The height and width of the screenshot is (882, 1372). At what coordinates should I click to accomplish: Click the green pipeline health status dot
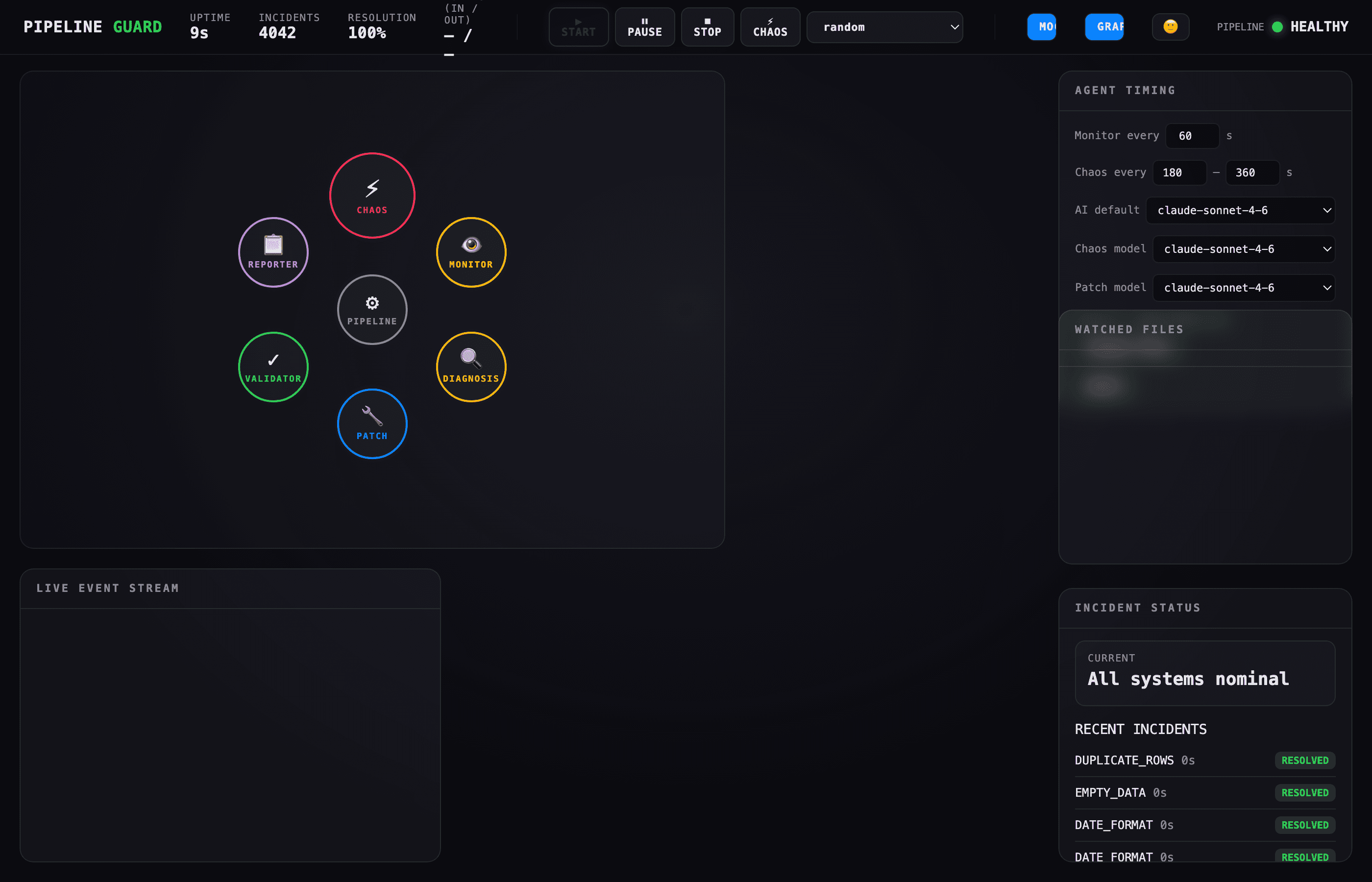point(1277,27)
